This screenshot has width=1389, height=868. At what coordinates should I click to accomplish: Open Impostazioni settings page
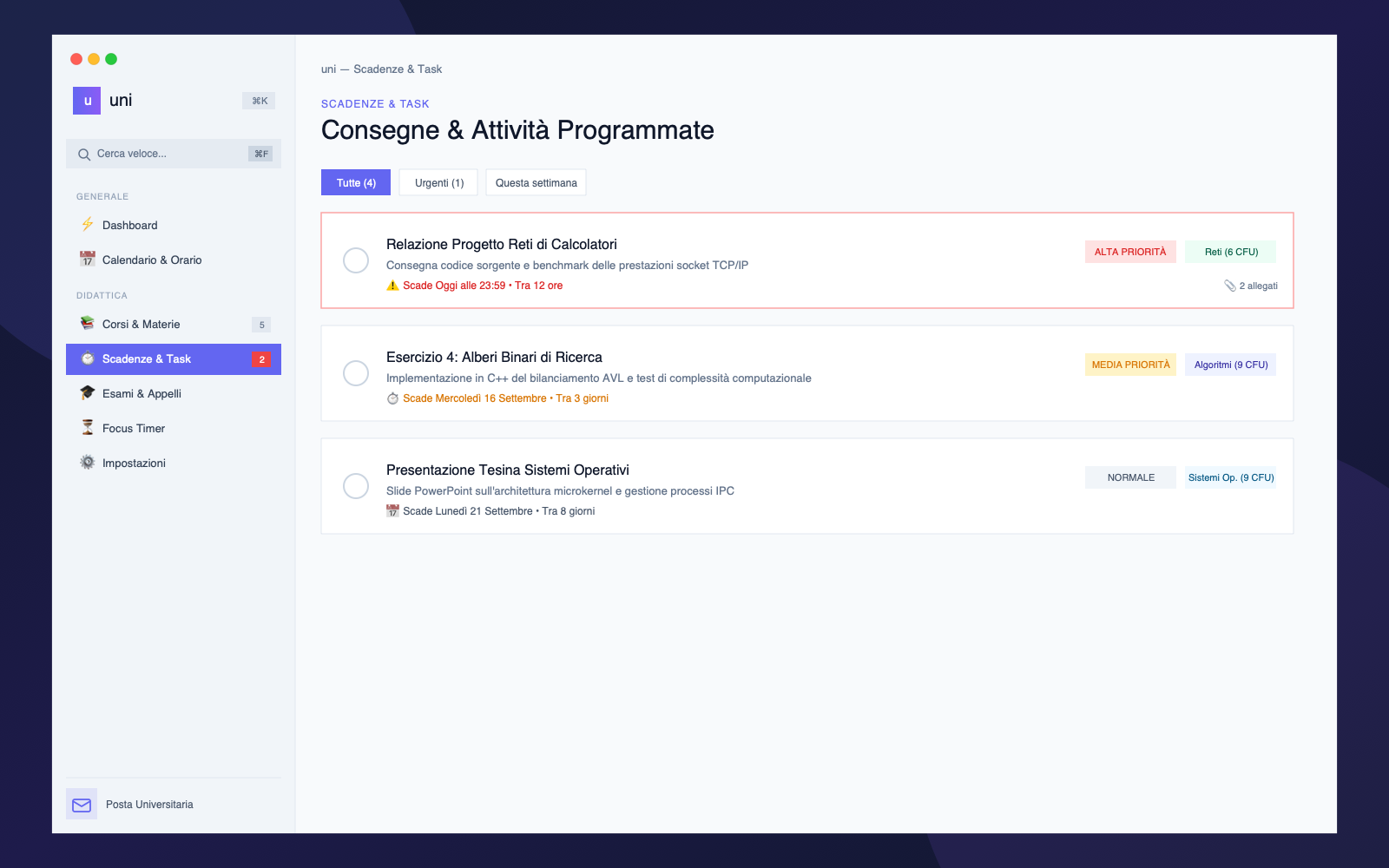pos(174,464)
